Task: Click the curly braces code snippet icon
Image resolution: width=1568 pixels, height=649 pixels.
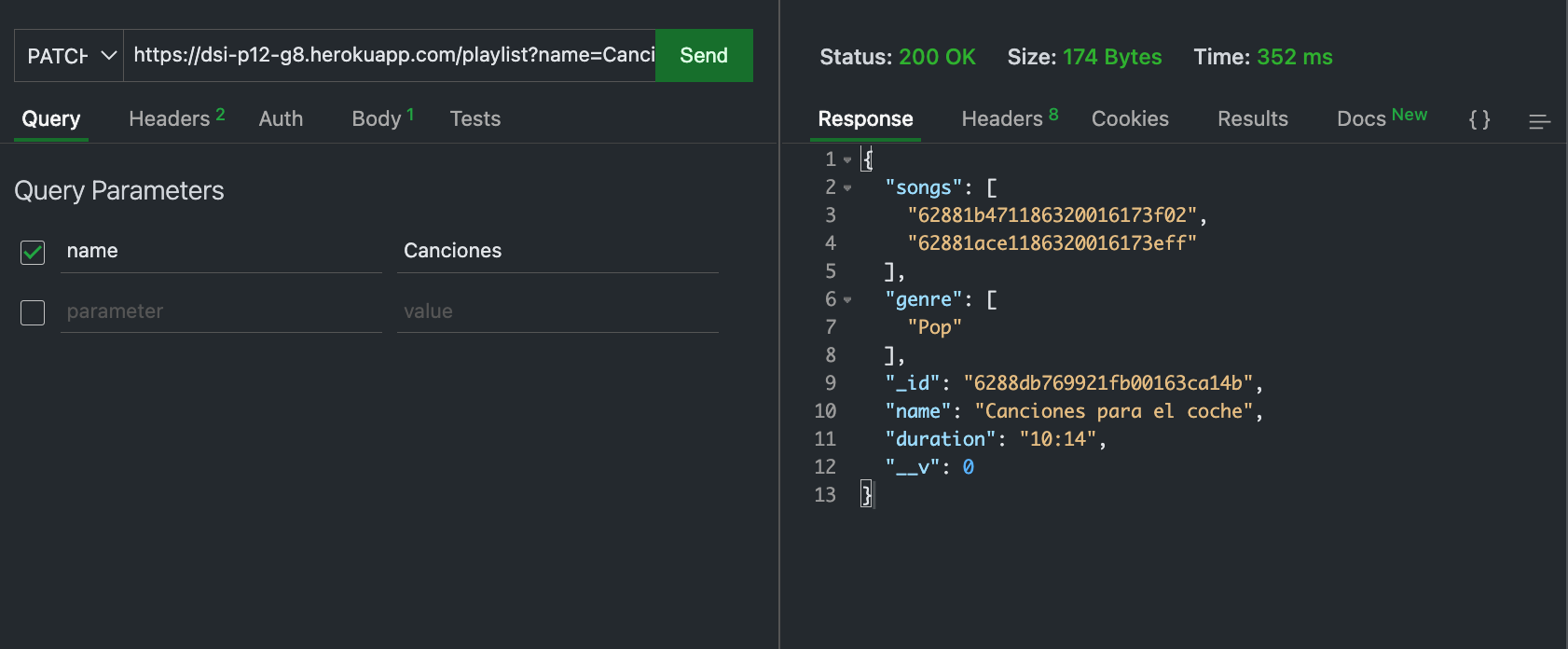Action: pos(1479,119)
